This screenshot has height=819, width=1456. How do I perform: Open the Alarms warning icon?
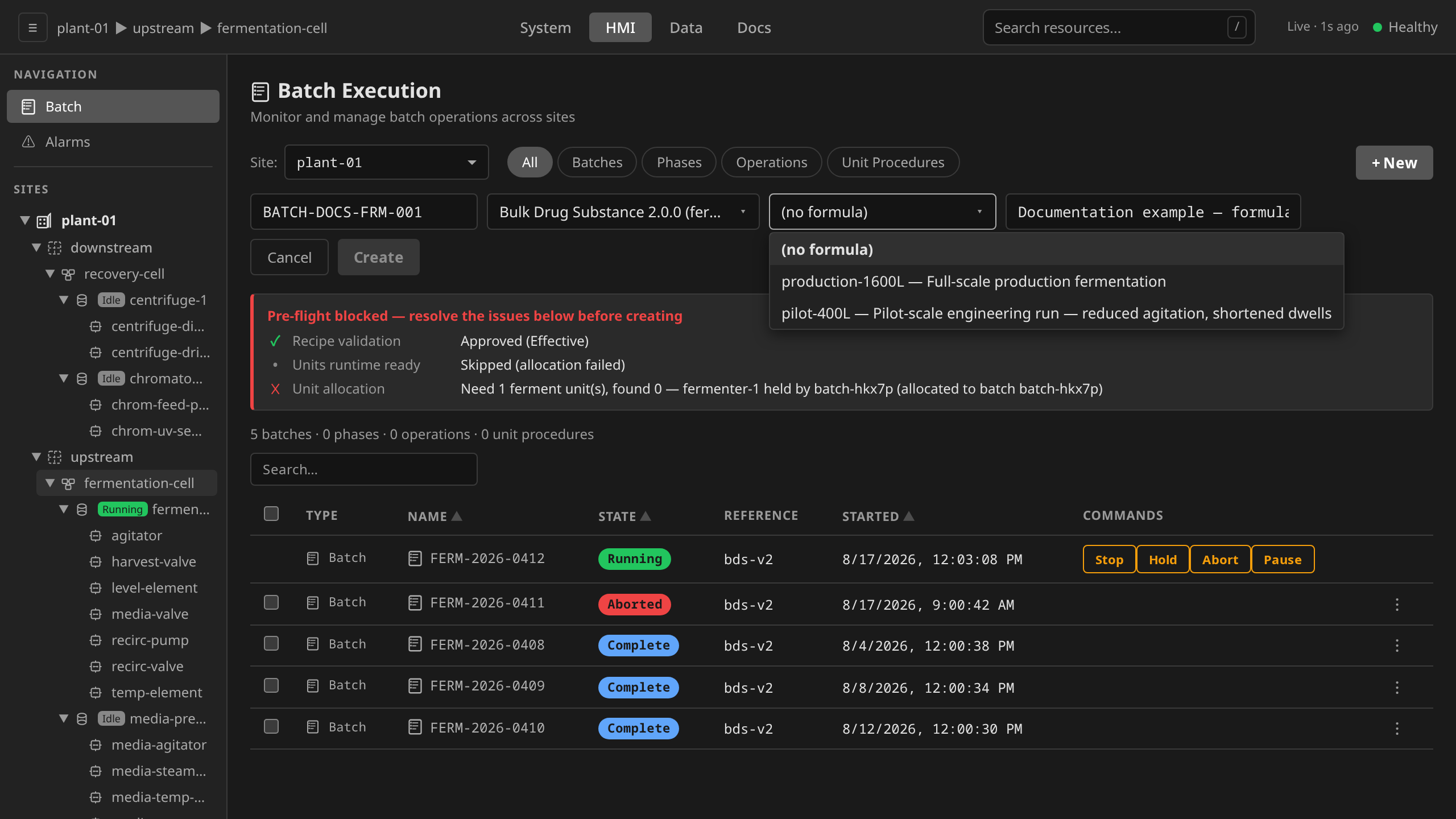coord(28,142)
